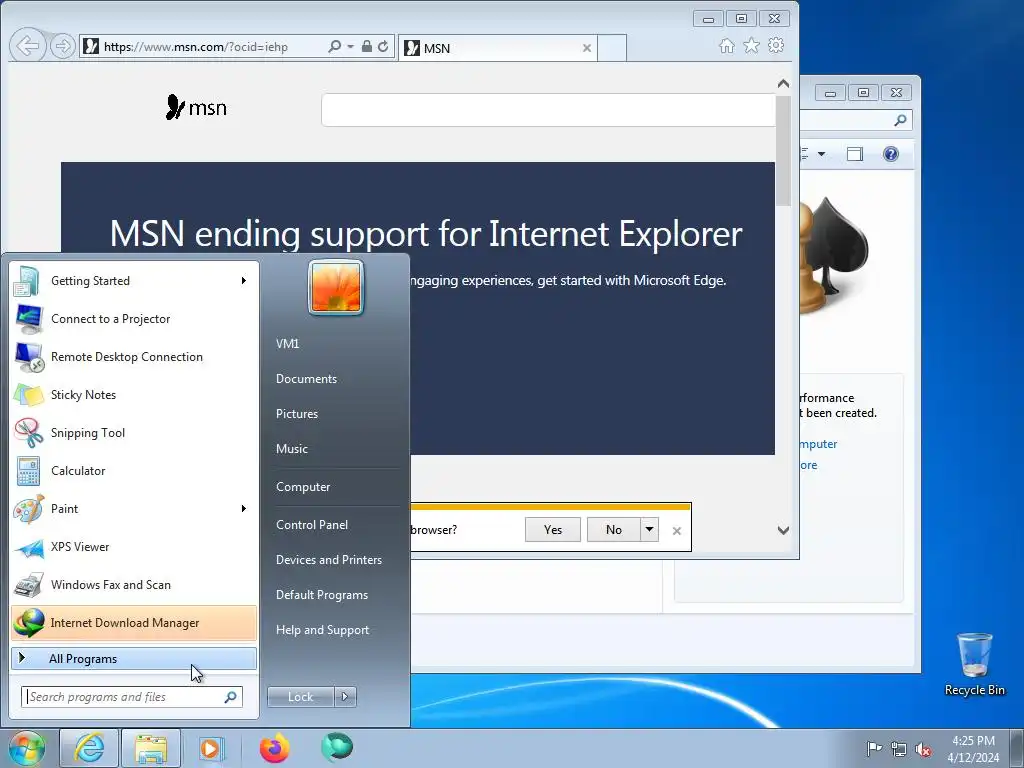Open IE Tools gear menu
1024x768 pixels.
[776, 46]
